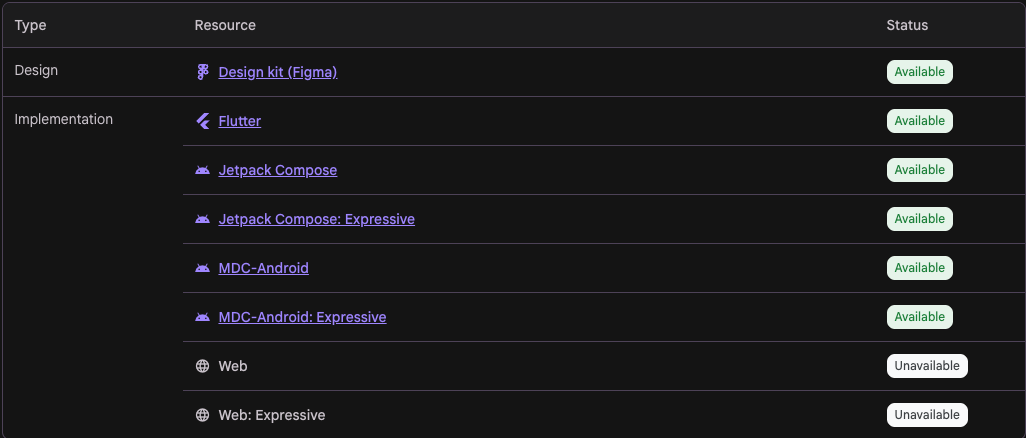Click the Unavailable badge in Web row
The image size is (1026, 438).
927,366
